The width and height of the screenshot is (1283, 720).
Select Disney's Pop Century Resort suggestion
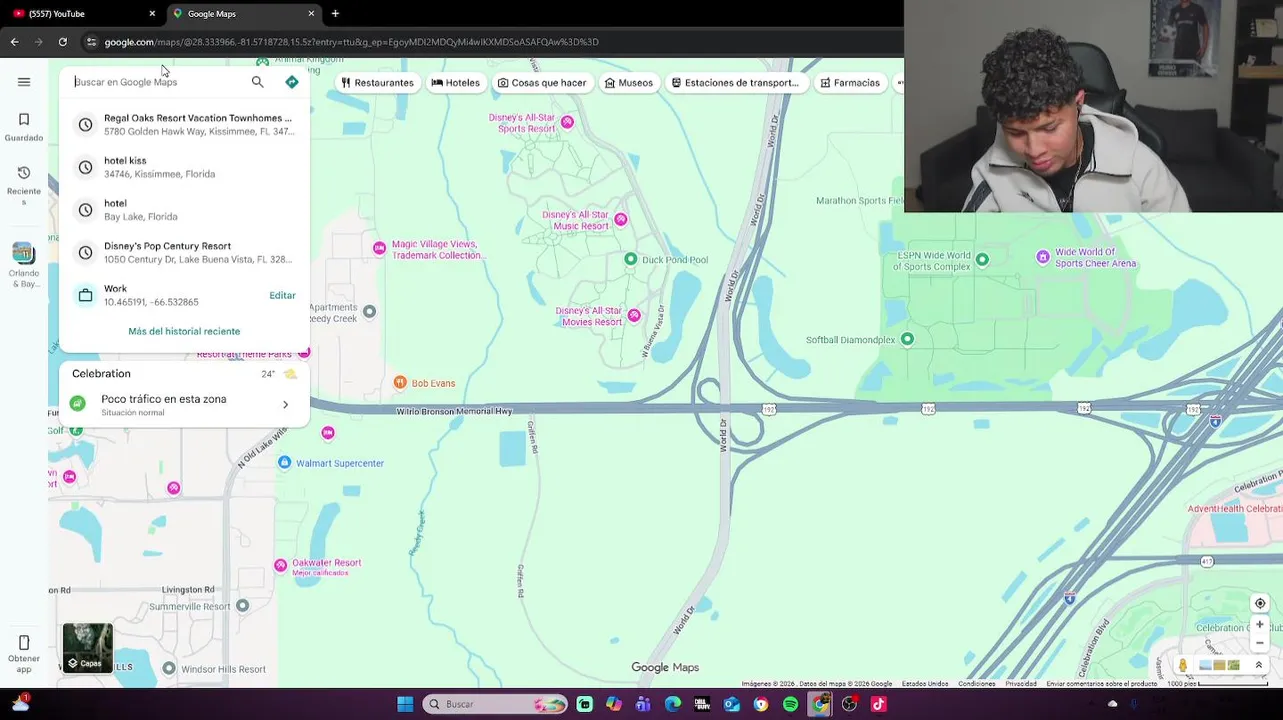pos(184,252)
